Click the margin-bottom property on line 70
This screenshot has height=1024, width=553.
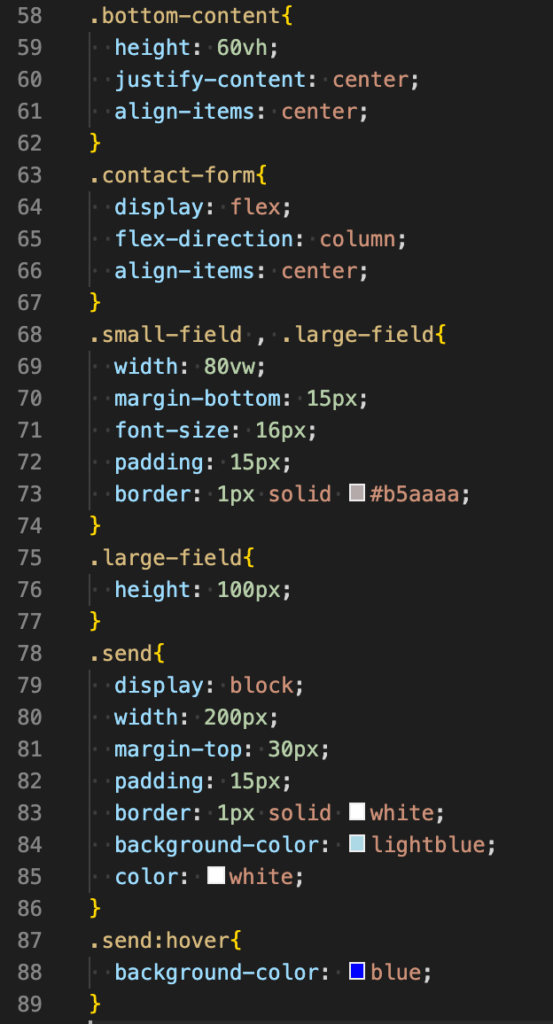coord(198,398)
